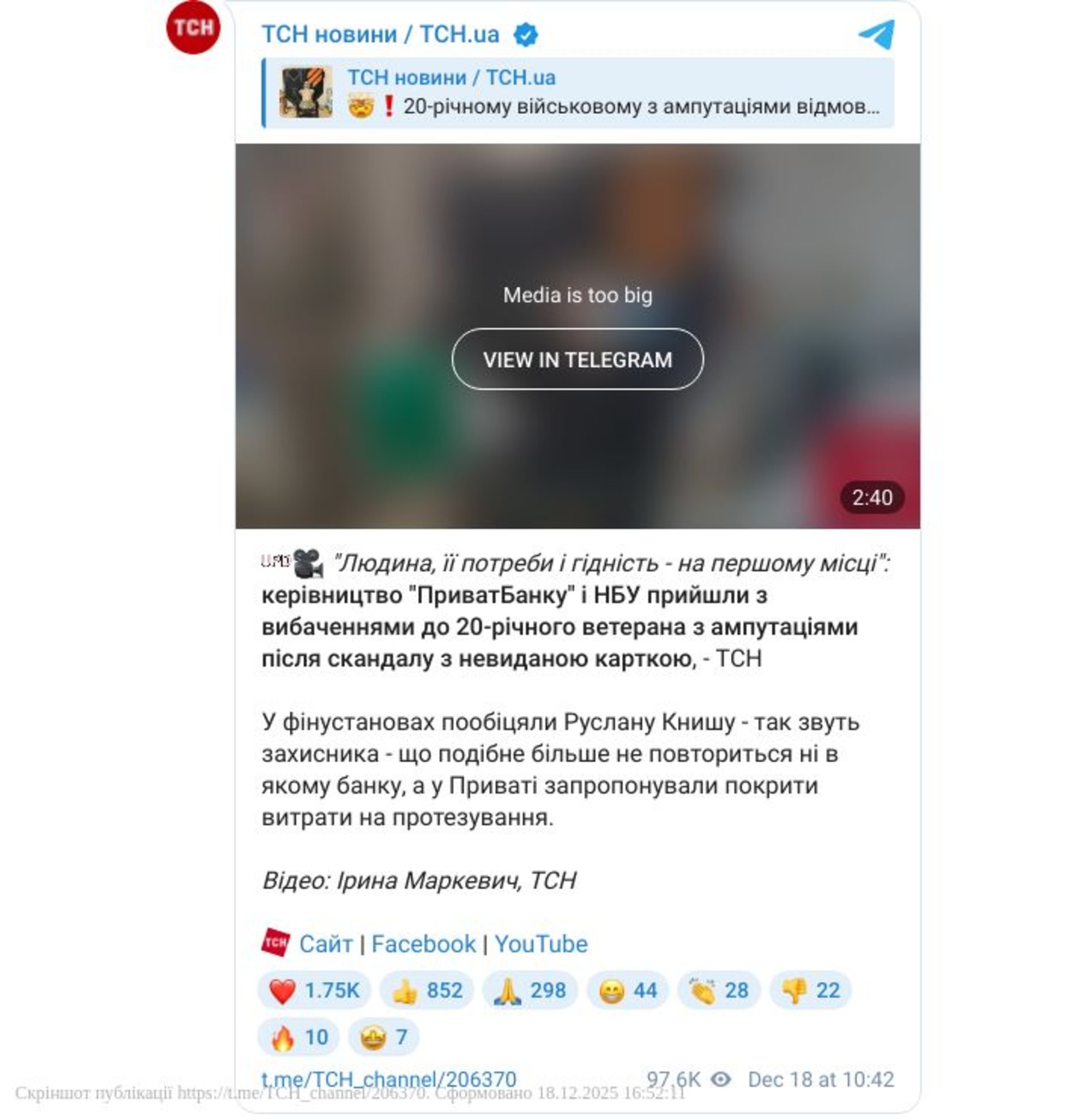Click the red TSN channel avatar
Image resolution: width=1088 pixels, height=1120 pixels.
(x=193, y=27)
